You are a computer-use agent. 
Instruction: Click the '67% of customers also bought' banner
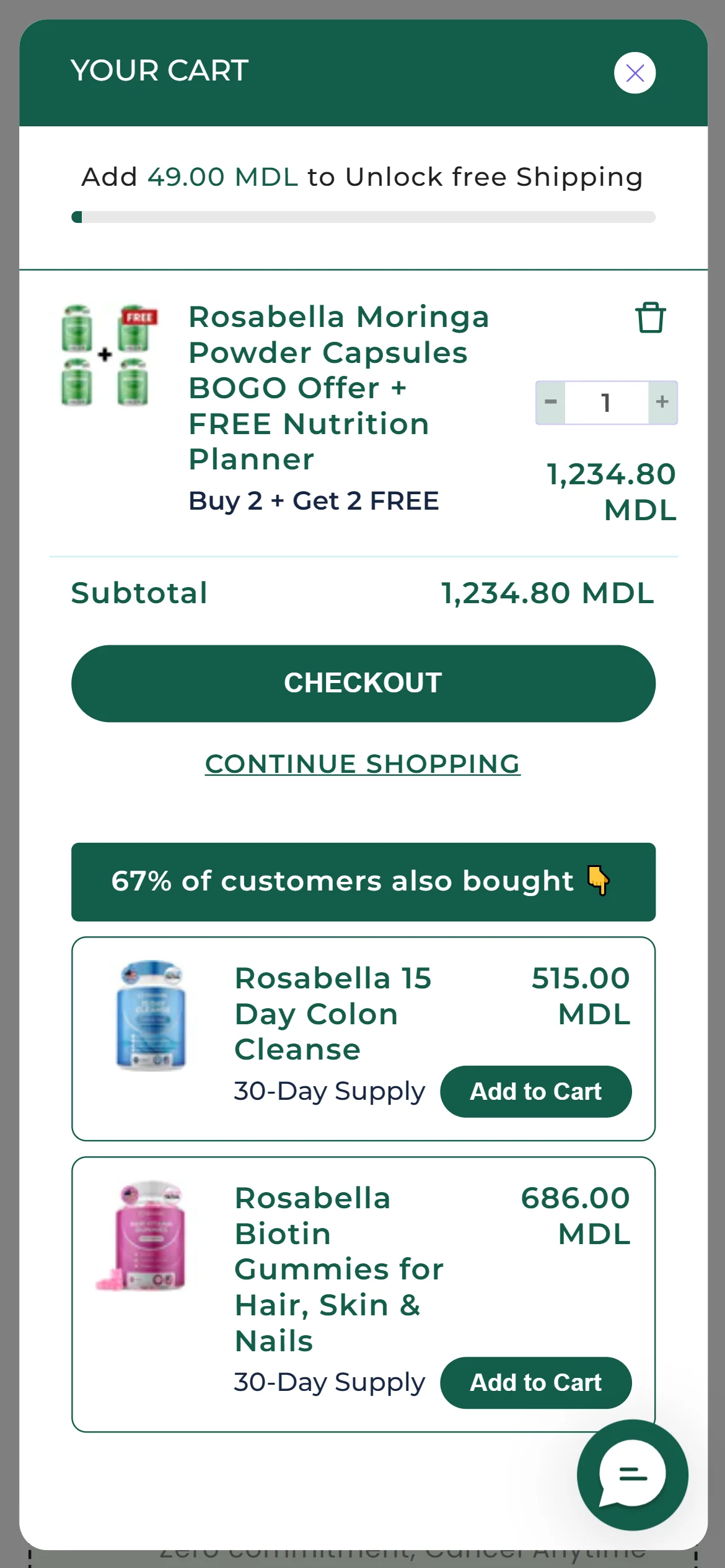click(x=342, y=881)
